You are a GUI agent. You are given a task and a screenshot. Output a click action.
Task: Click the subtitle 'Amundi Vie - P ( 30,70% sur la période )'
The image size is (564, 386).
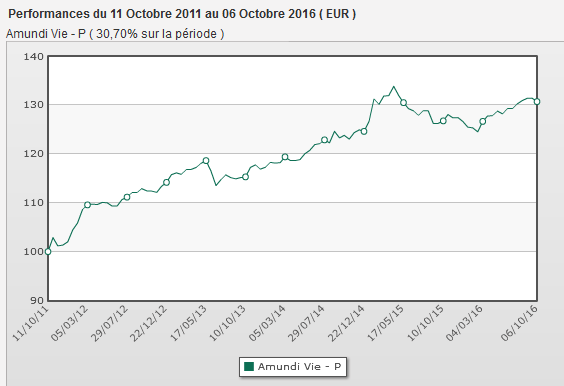[x=115, y=34]
